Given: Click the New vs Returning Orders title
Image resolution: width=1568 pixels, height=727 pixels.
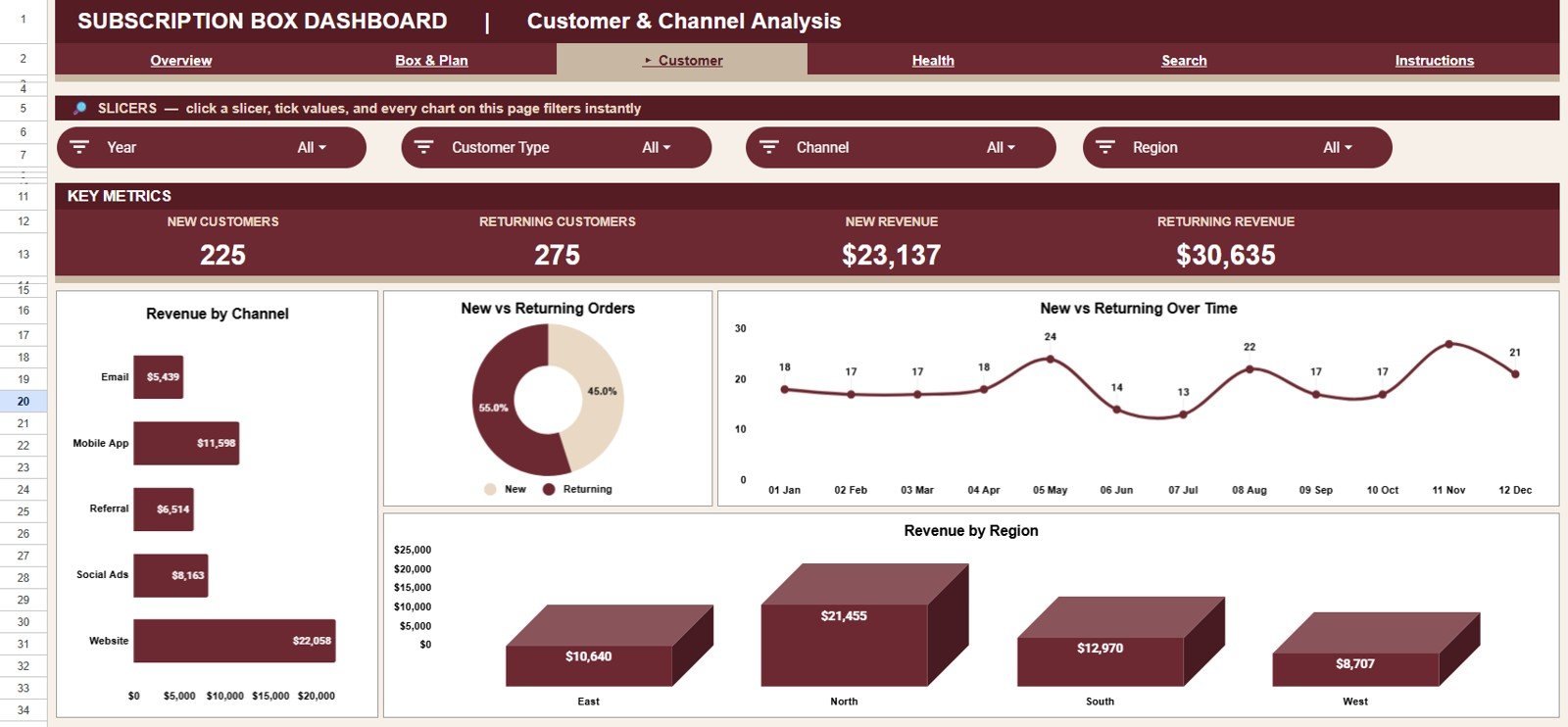Looking at the screenshot, I should (x=548, y=308).
